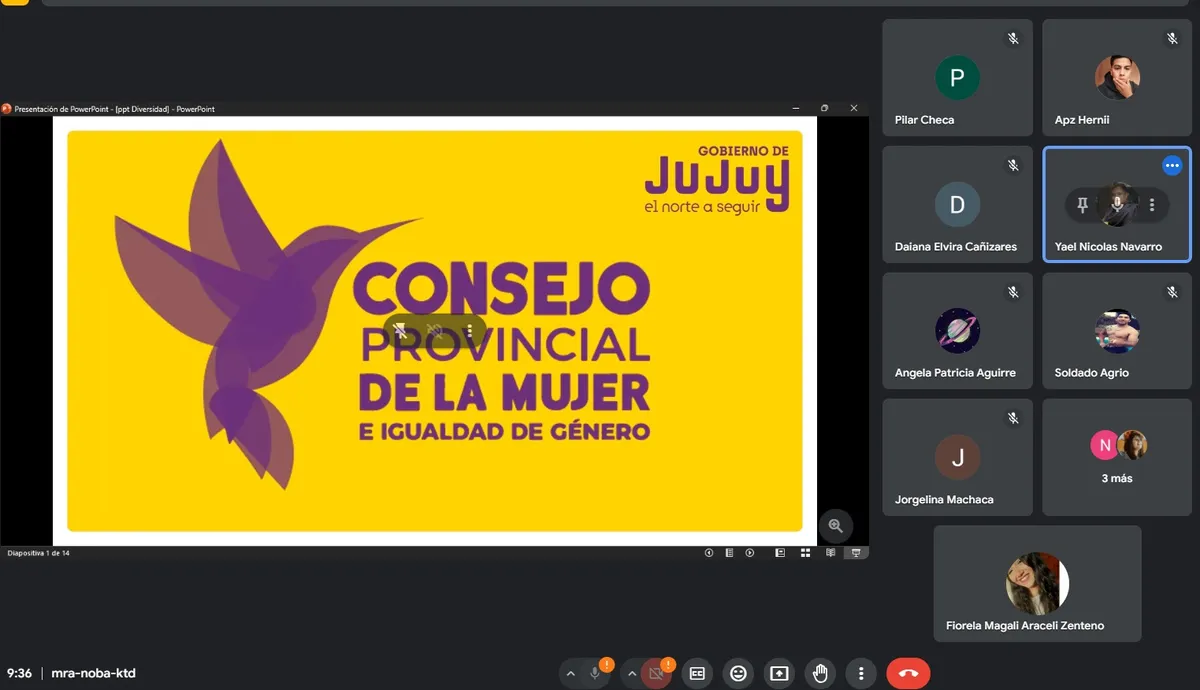
Task: Click the microphone warning badge in call bar
Action: pyautogui.click(x=607, y=665)
